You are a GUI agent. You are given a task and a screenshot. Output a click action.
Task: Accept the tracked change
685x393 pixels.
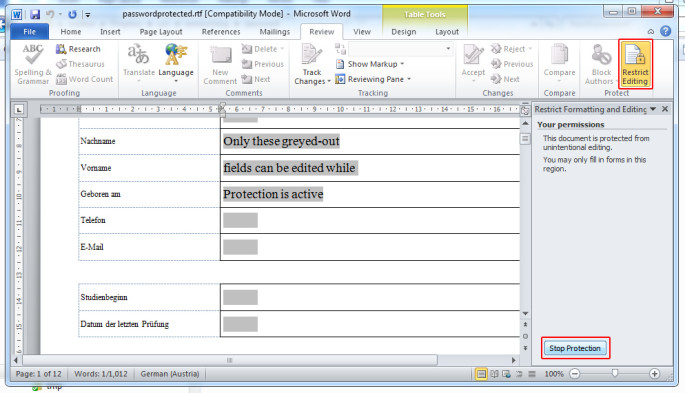coord(473,64)
